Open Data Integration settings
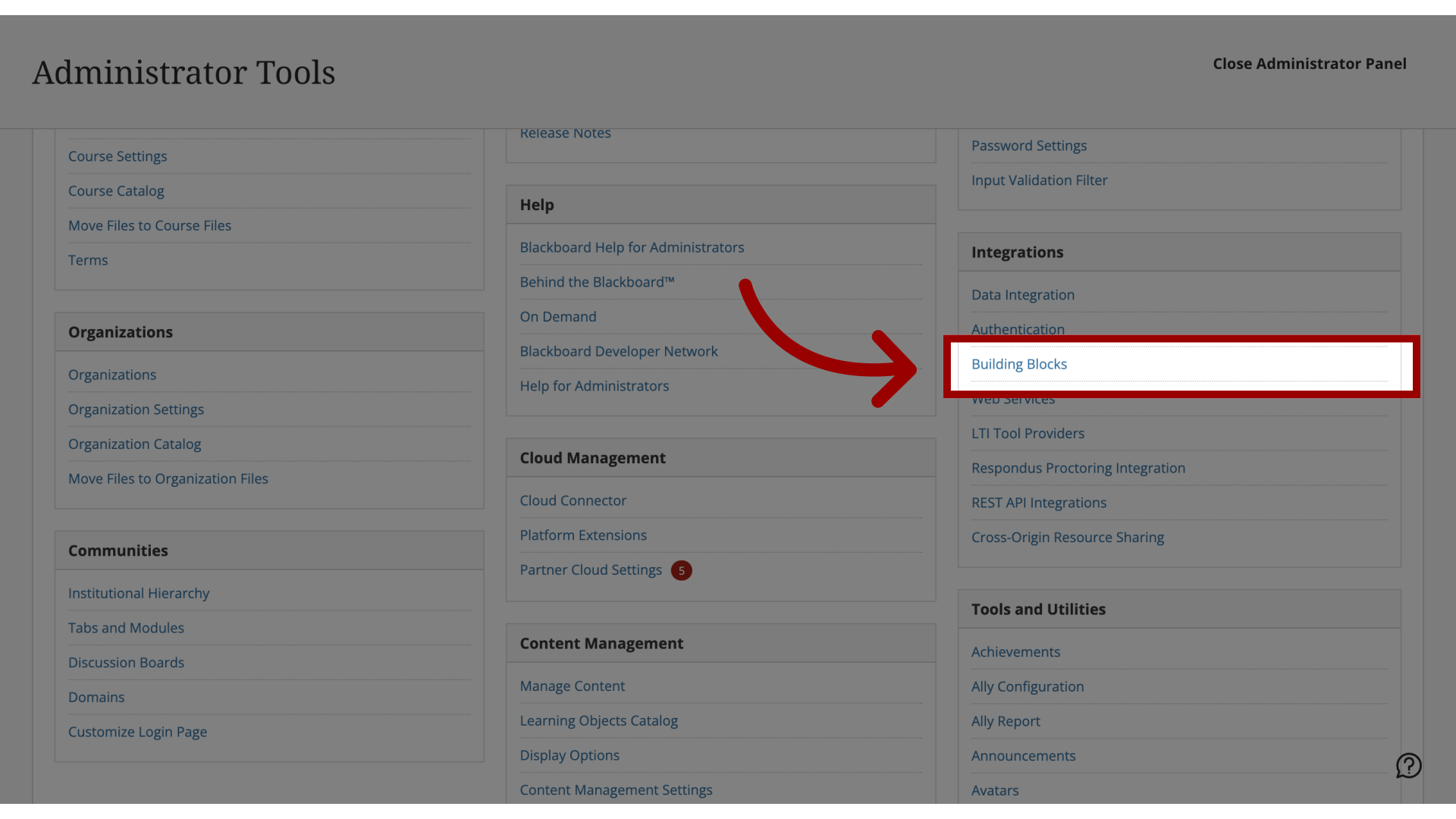 pyautogui.click(x=1022, y=295)
